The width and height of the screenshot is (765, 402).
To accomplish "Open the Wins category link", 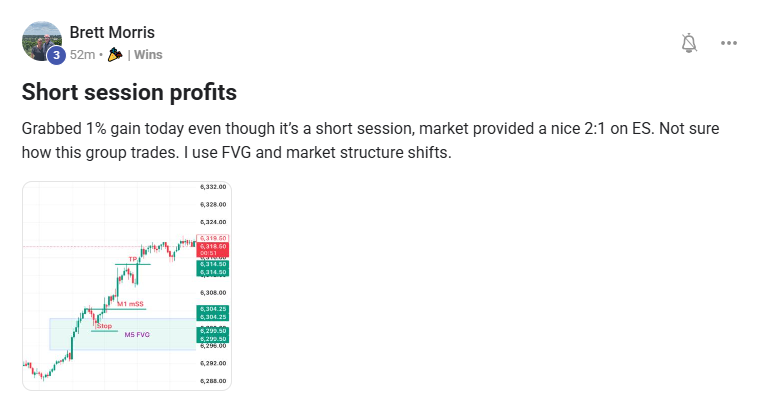I will [148, 55].
